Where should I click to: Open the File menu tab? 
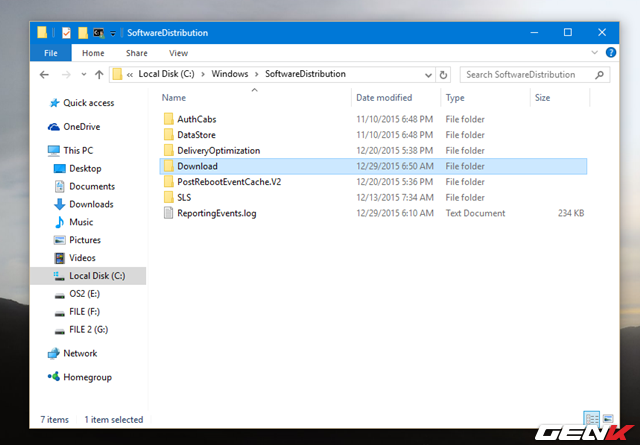coord(51,53)
